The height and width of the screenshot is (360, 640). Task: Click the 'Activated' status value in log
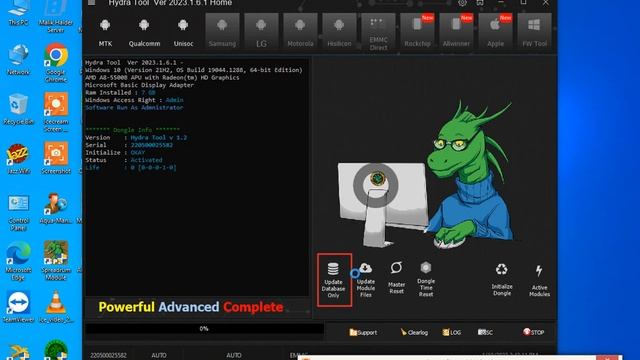point(146,160)
